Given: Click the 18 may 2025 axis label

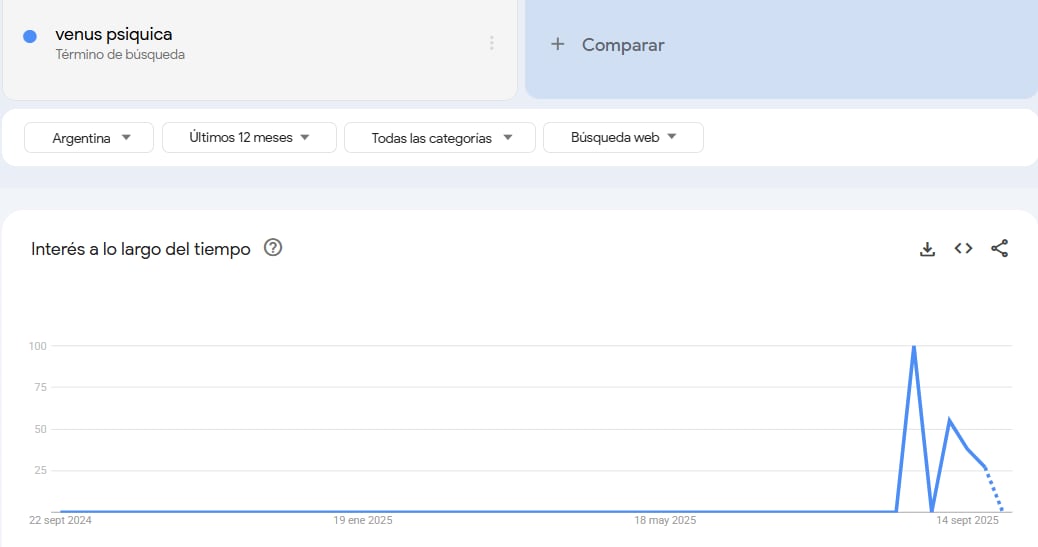Looking at the screenshot, I should (665, 521).
